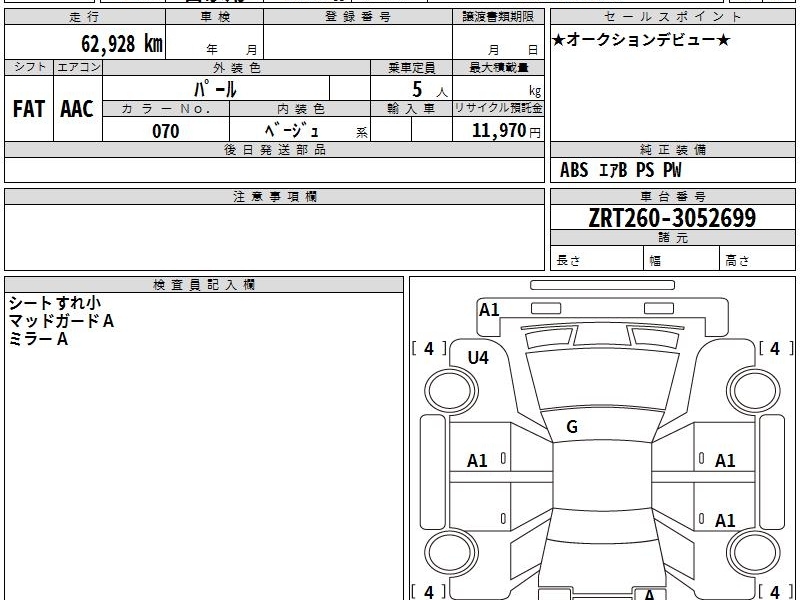Click the オークションデビュー sales point text
This screenshot has width=800, height=600.
click(x=641, y=40)
